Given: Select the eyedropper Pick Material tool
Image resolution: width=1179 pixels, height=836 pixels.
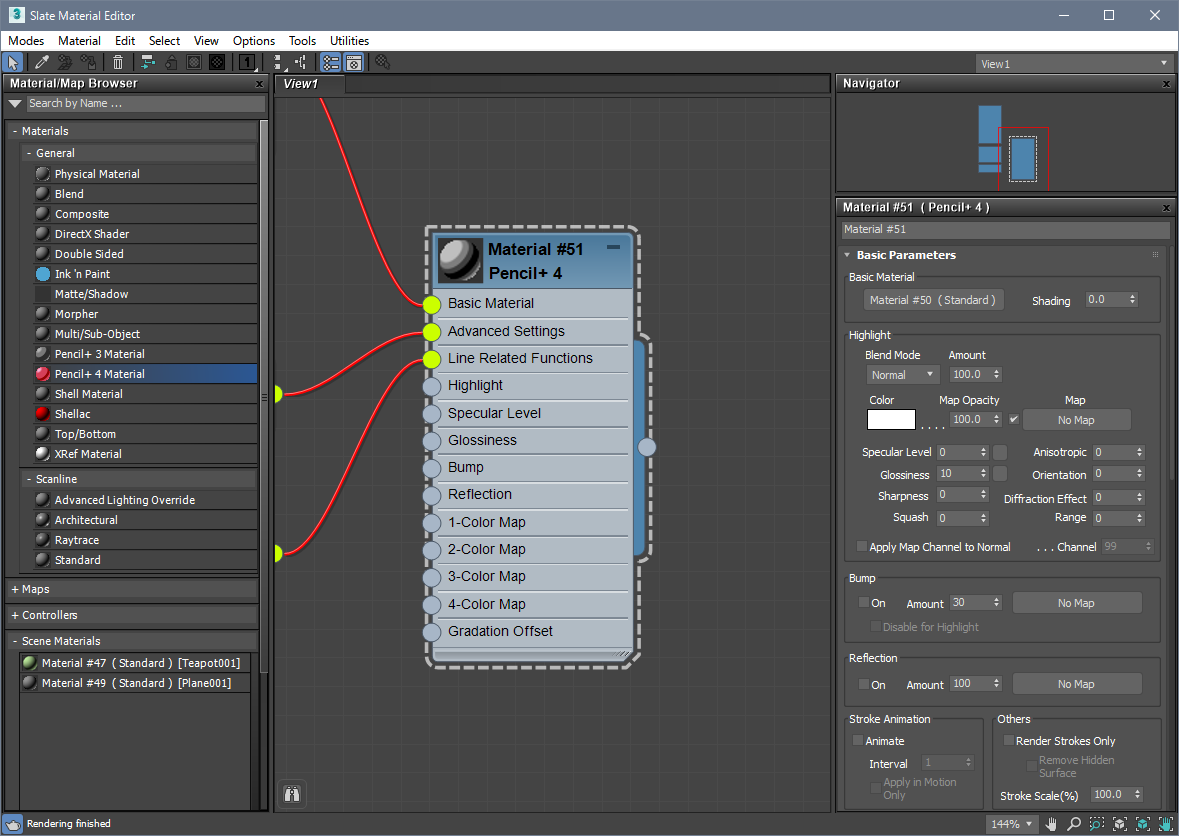Looking at the screenshot, I should (42, 62).
